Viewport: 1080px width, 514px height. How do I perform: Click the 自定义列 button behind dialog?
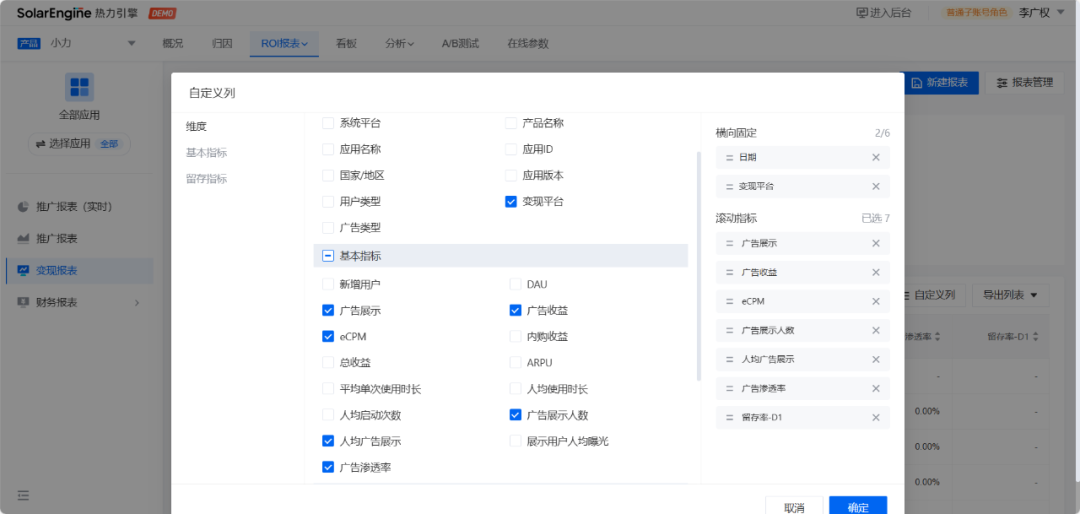[x=935, y=295]
